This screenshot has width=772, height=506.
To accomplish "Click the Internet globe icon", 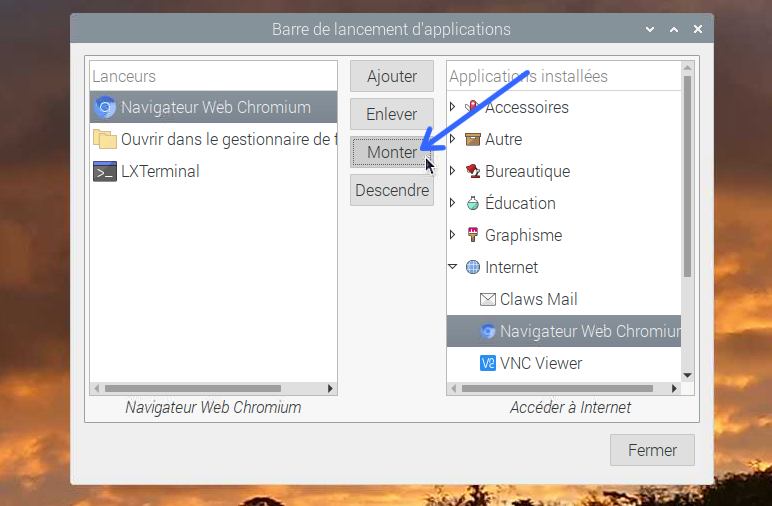I will pyautogui.click(x=473, y=267).
